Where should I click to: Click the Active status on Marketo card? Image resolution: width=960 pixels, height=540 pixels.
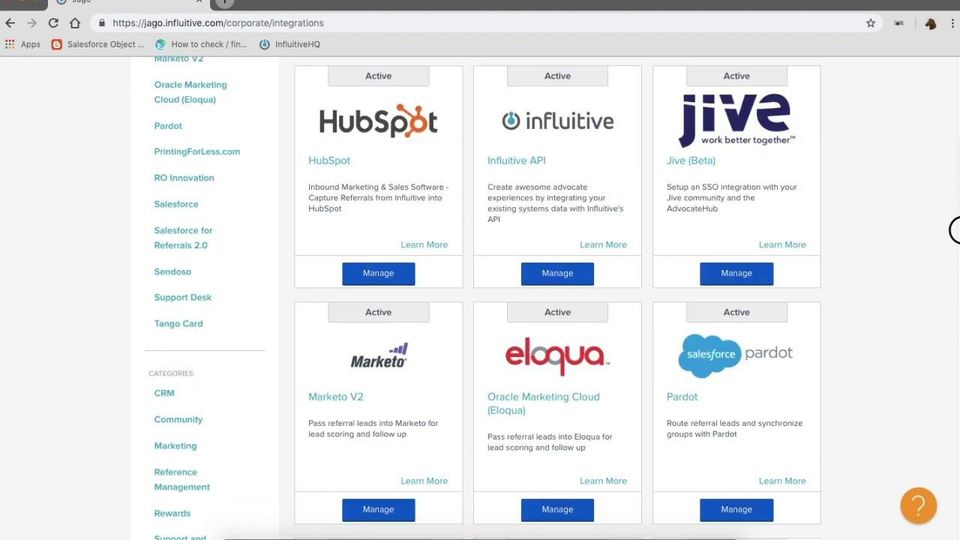378,312
